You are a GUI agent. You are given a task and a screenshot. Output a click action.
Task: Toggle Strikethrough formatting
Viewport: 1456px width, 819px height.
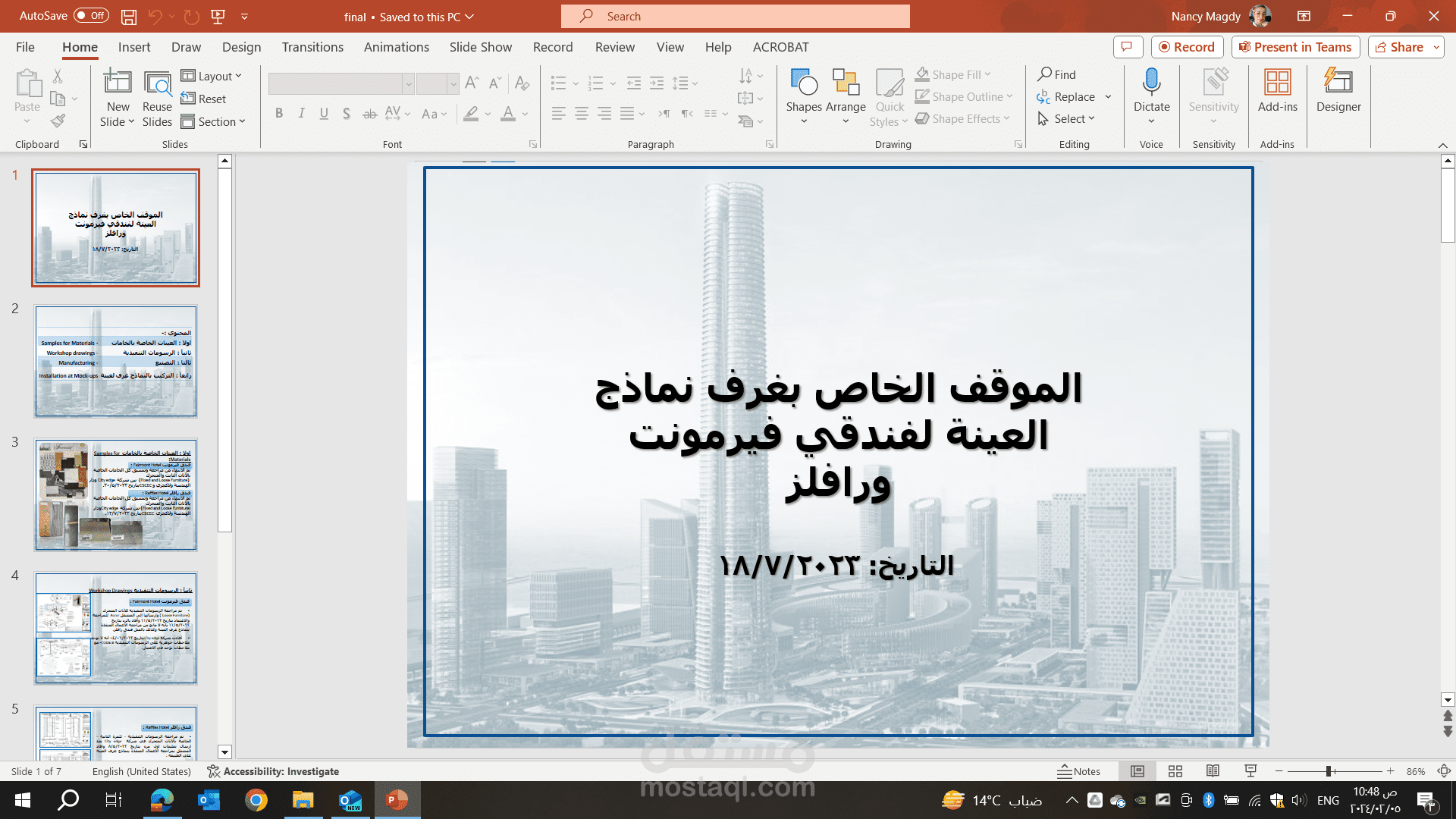click(369, 114)
